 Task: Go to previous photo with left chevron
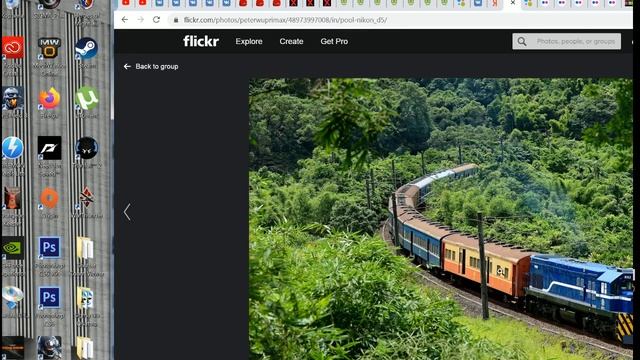pyautogui.click(x=127, y=212)
